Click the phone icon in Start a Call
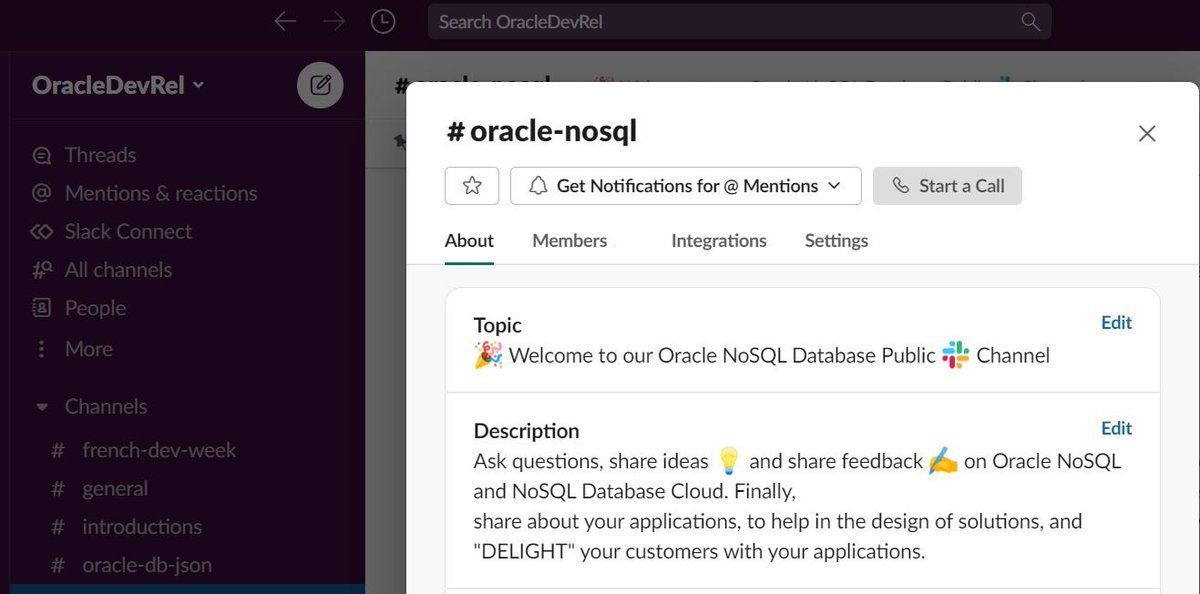 point(901,186)
